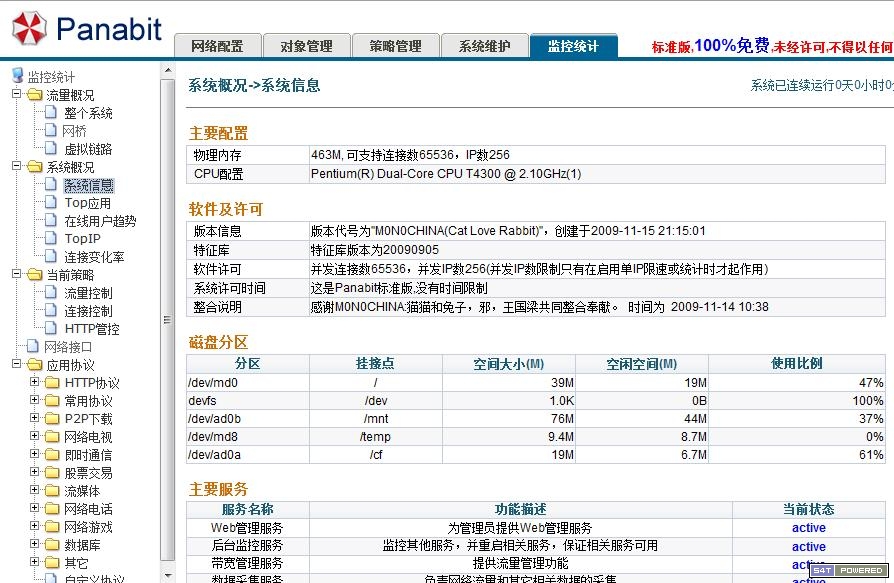894x583 pixels.
Task: Expand the HTTP协议 tree node
Action: (x=35, y=383)
